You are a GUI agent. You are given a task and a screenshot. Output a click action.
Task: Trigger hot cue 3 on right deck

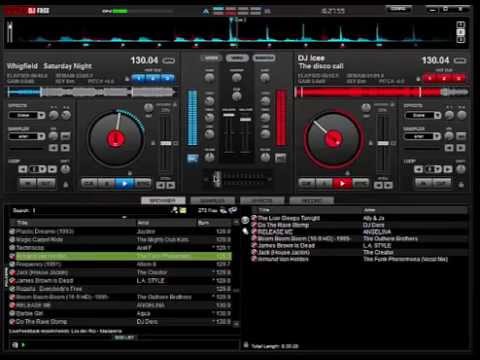point(459,78)
